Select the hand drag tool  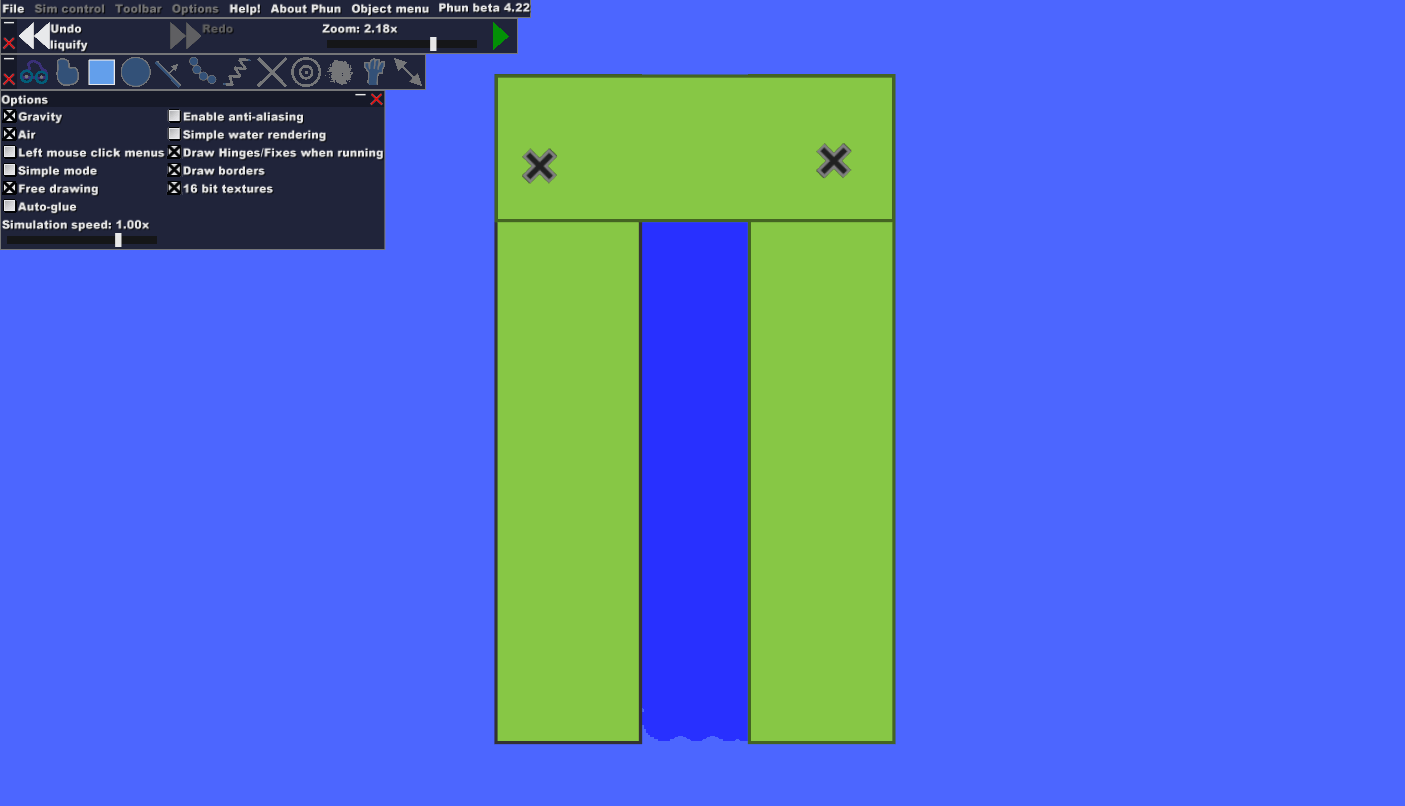pos(374,72)
